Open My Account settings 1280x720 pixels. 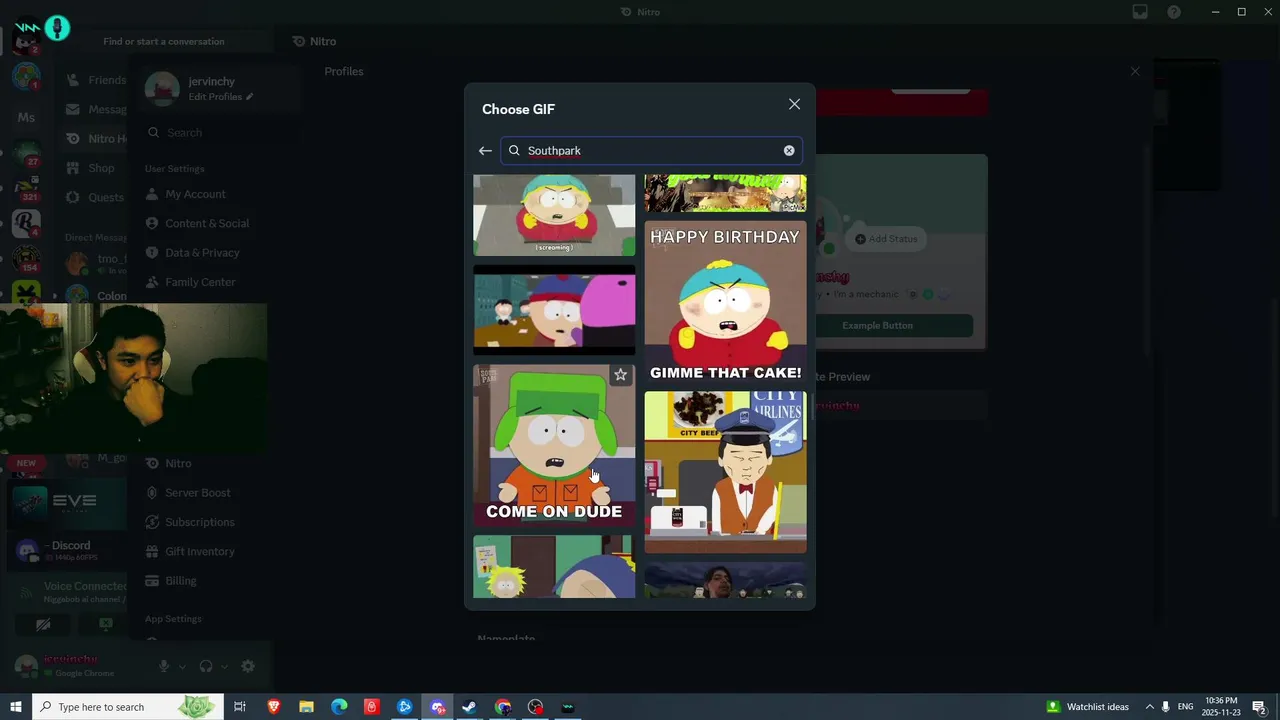click(x=195, y=194)
